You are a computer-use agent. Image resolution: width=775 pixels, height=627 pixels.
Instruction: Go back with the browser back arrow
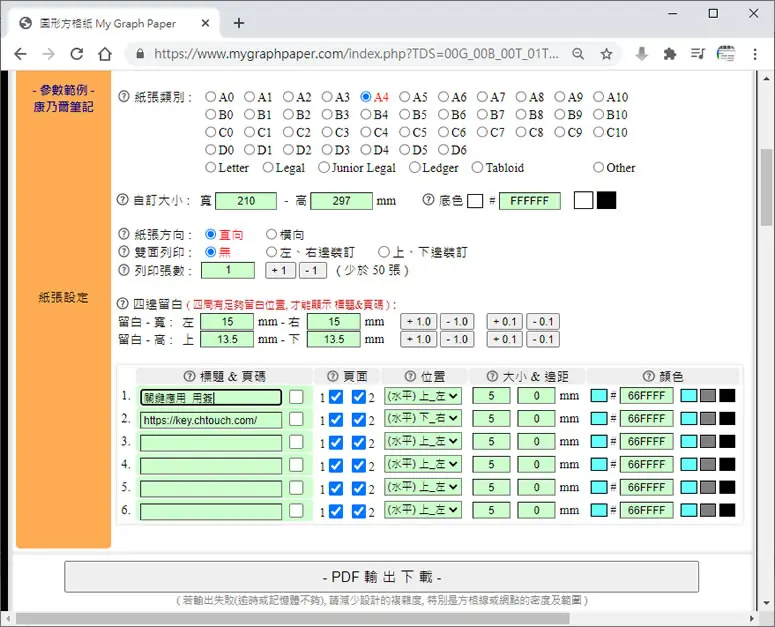(x=20, y=54)
